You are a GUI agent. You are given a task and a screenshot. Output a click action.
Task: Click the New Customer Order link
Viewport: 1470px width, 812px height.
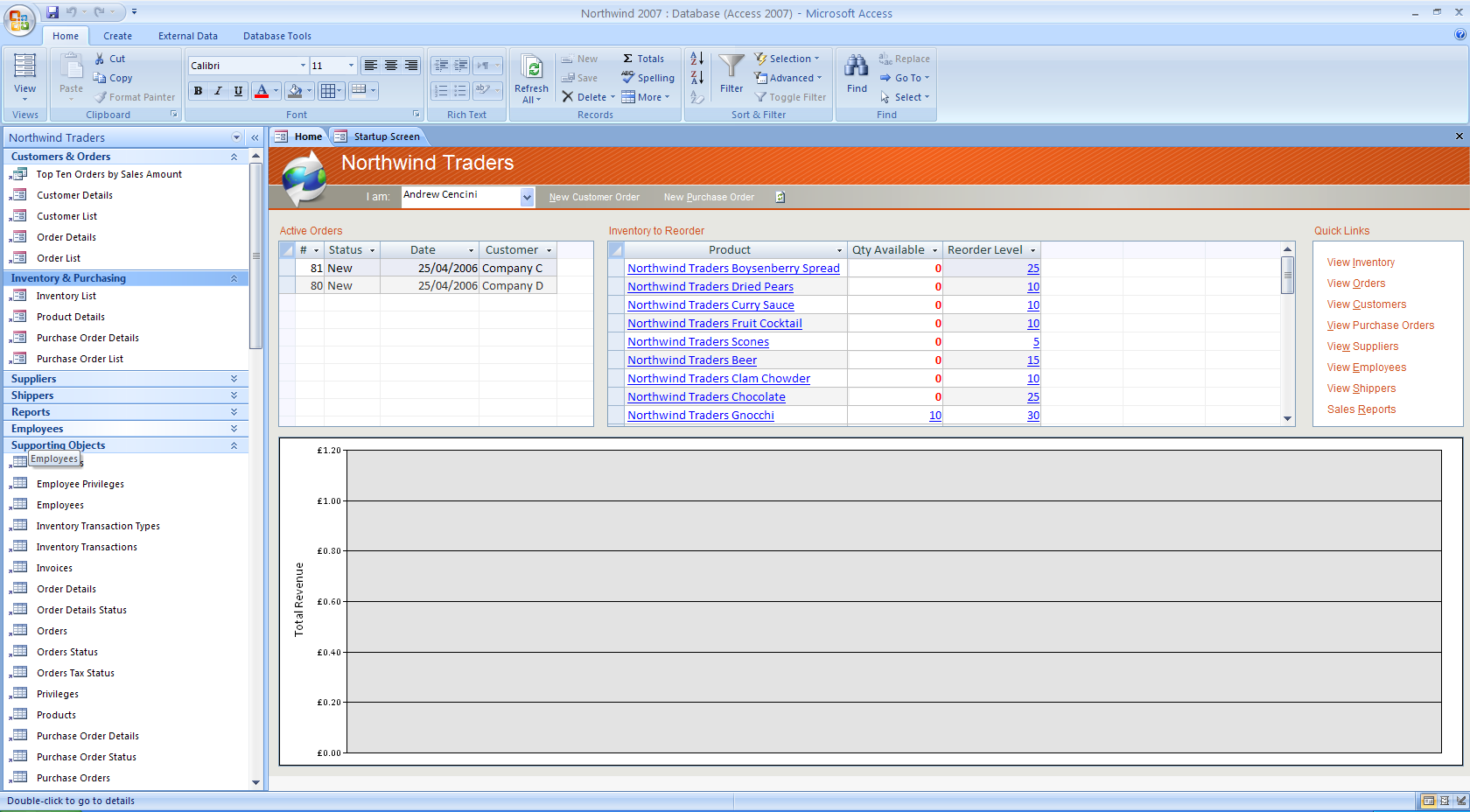coord(594,197)
